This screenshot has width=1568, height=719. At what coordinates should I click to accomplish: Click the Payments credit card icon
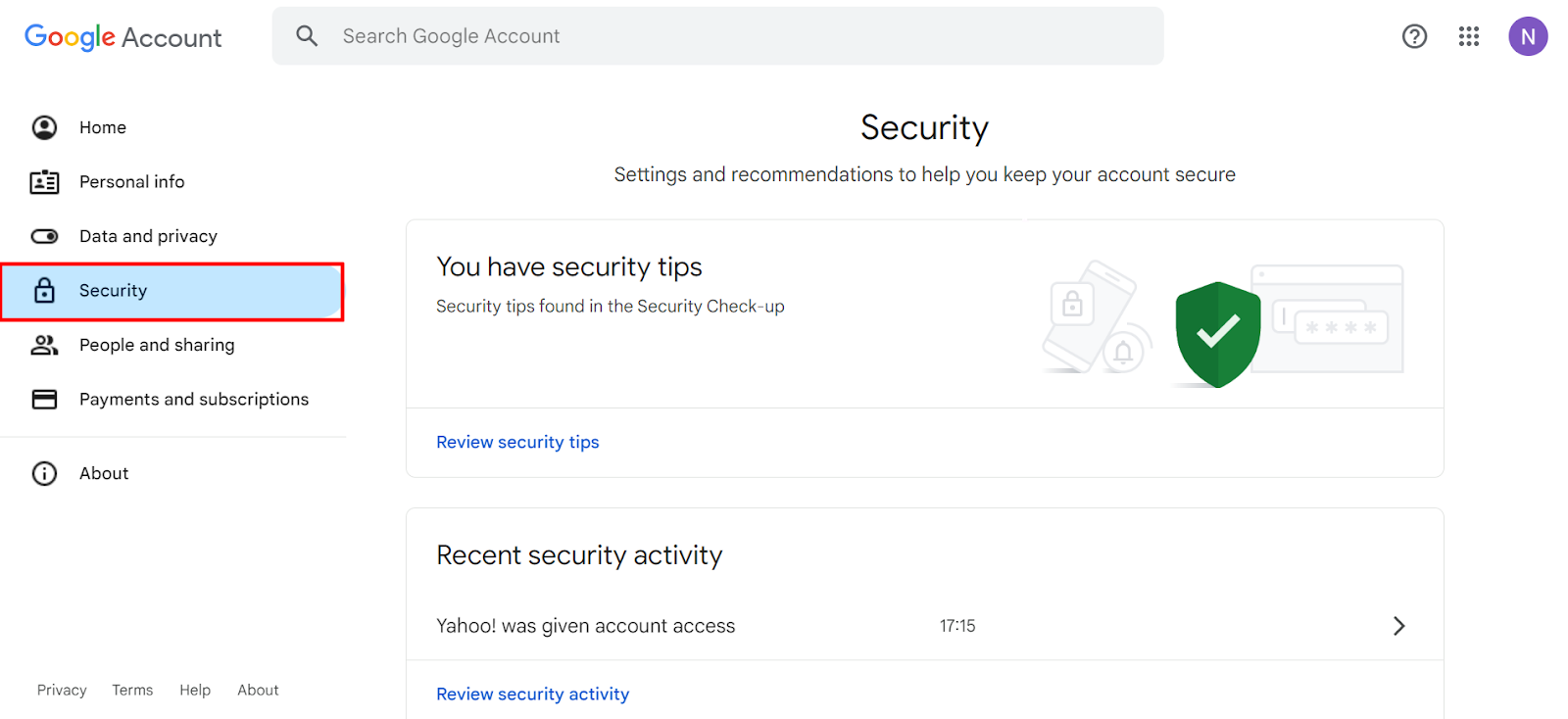coord(44,399)
